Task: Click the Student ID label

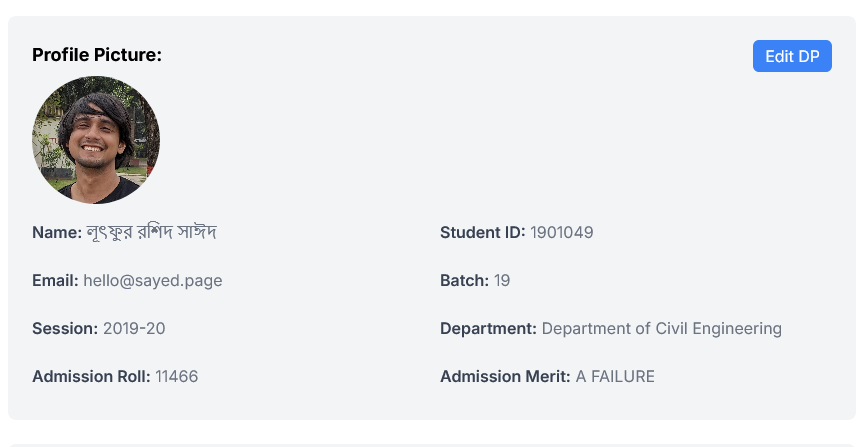Action: pos(482,233)
